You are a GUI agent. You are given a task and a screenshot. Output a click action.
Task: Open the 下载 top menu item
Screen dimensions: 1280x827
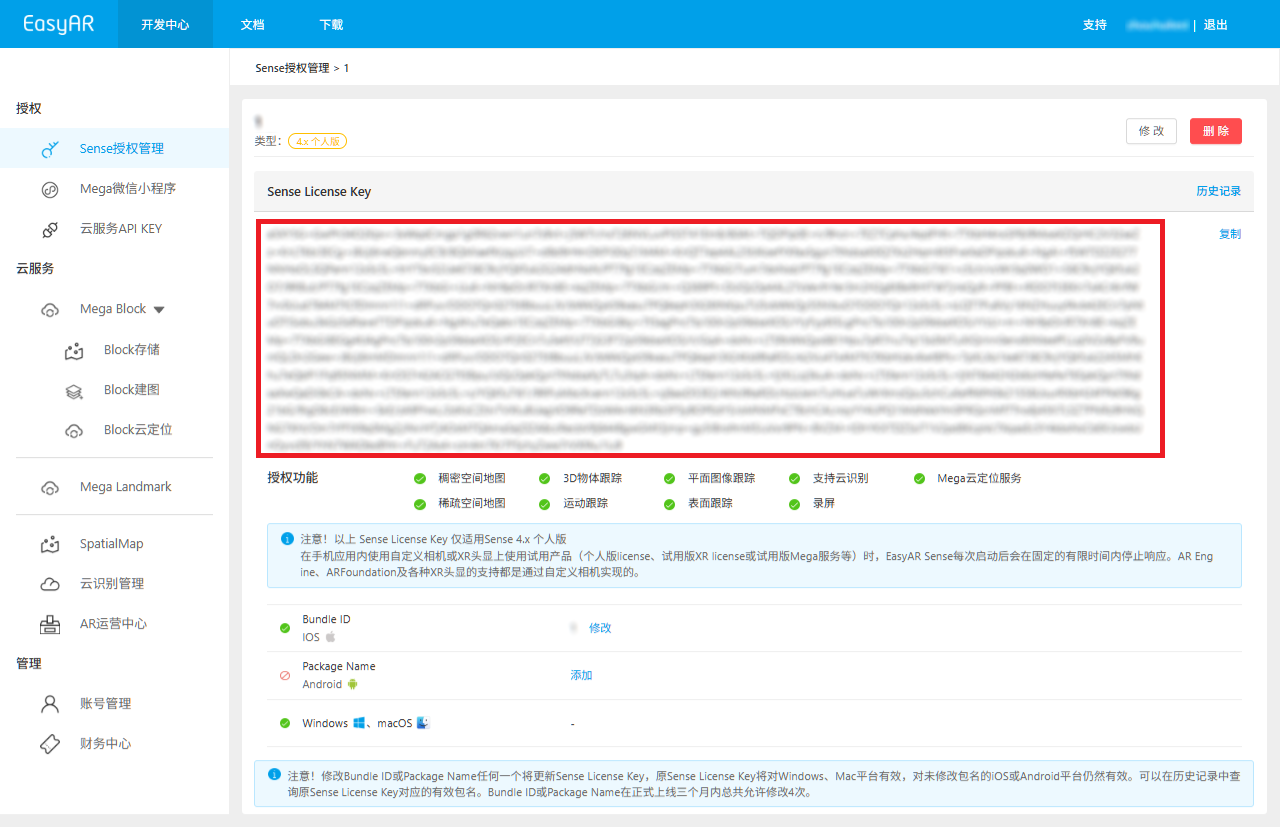click(331, 24)
